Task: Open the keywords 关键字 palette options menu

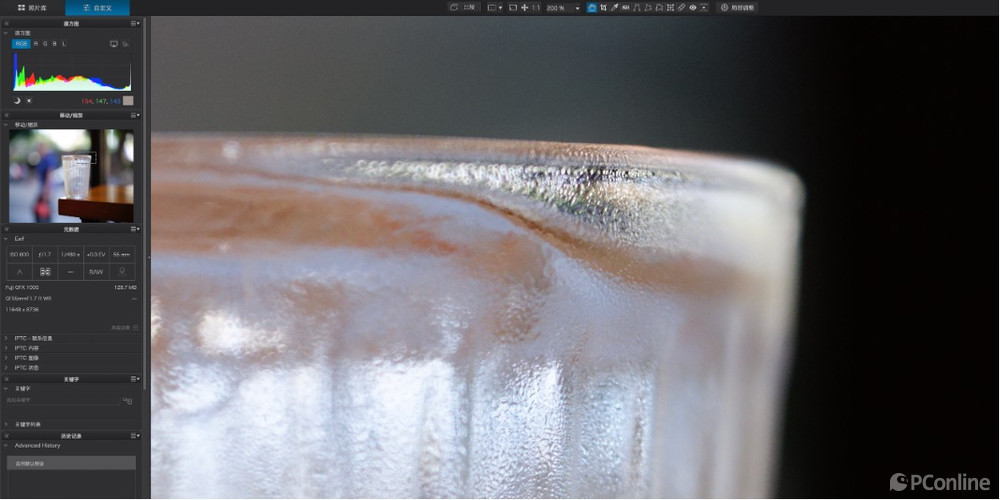Action: [135, 379]
